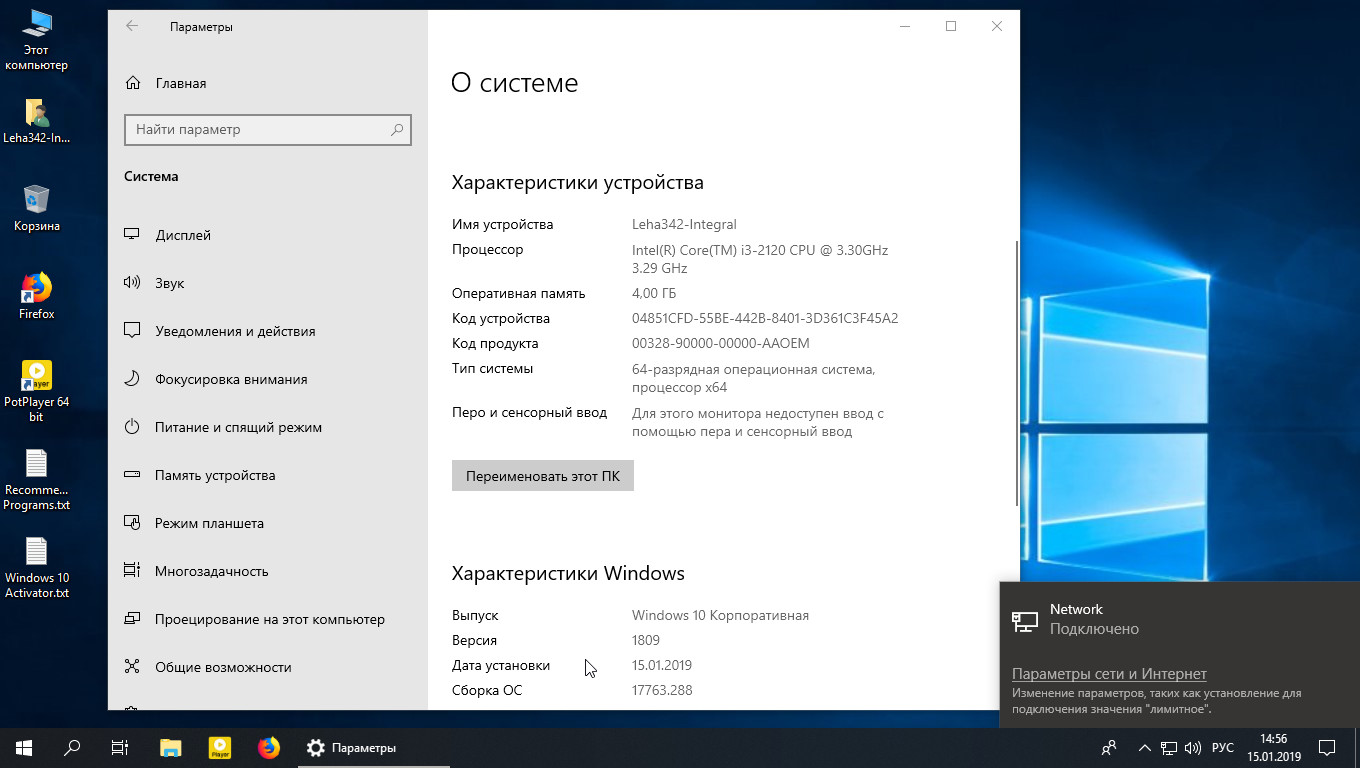Viewport: 1360px width, 768px height.
Task: Select the Корзина recycle bin icon
Action: click(36, 208)
